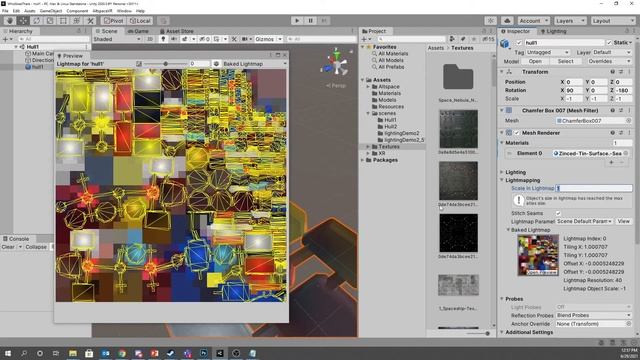Toggle the Static checkbox

609,42
